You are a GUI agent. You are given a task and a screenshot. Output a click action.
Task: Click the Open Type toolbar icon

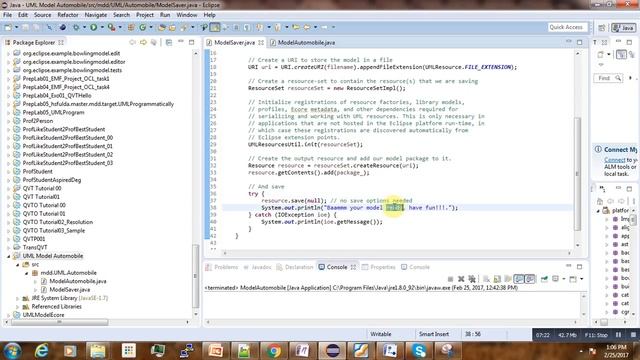pos(162,27)
